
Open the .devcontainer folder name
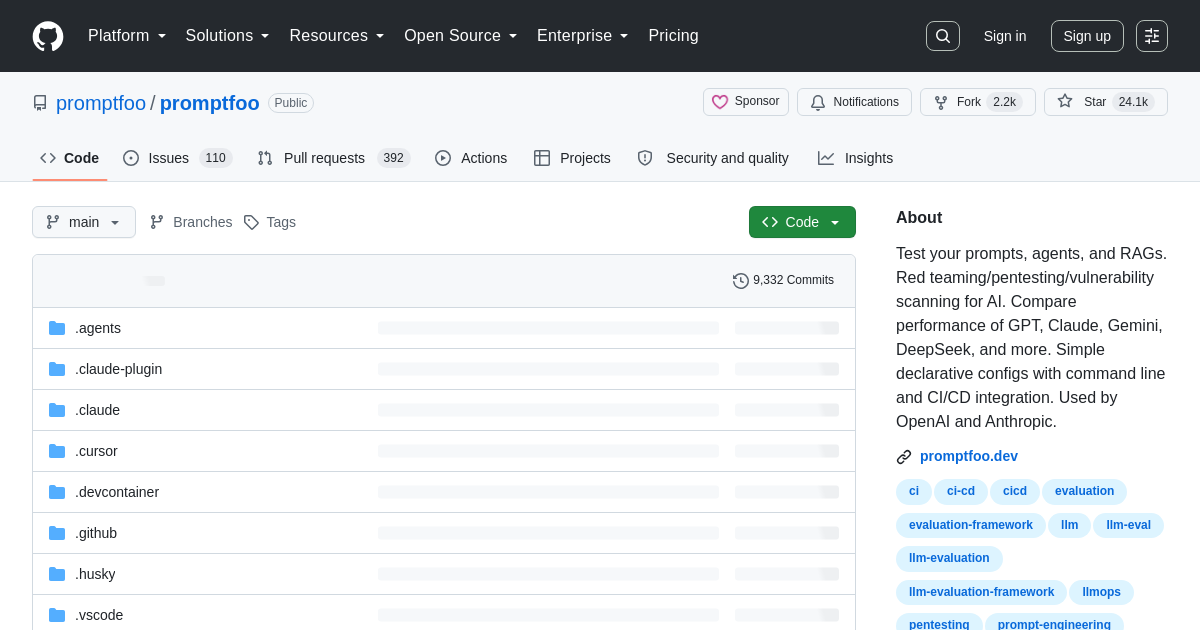tap(117, 492)
